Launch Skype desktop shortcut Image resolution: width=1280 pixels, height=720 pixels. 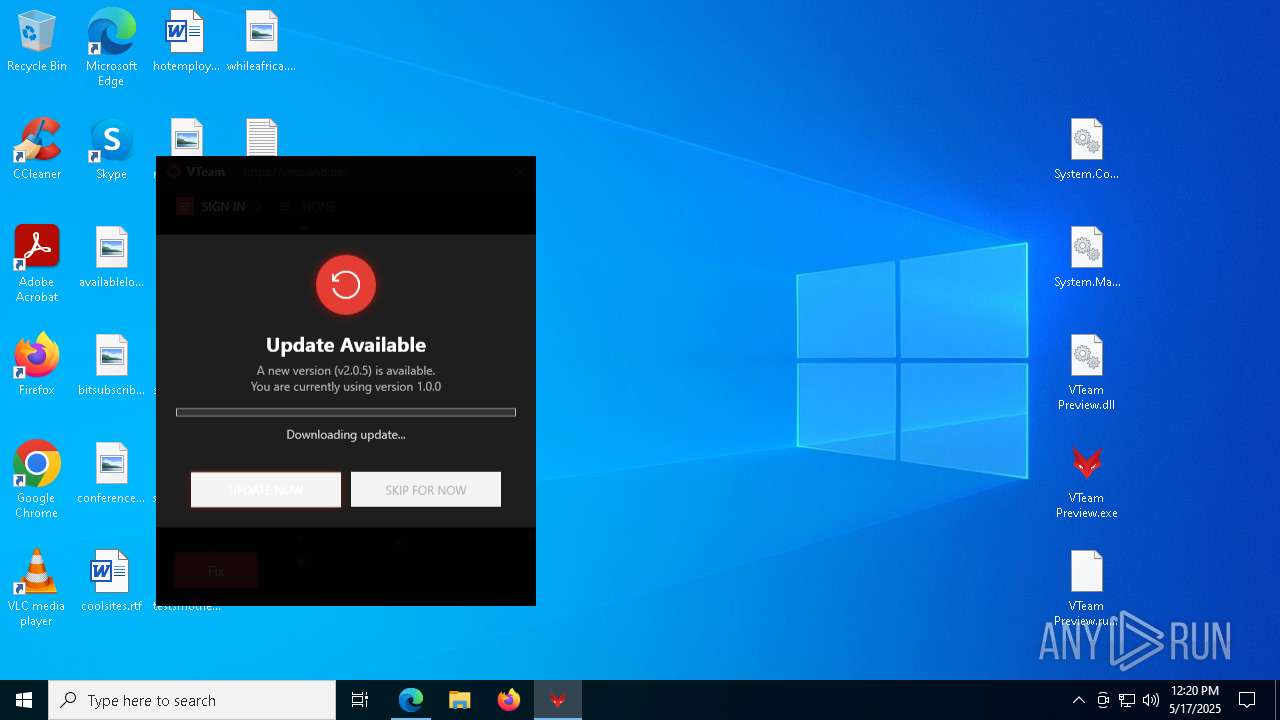coord(111,150)
